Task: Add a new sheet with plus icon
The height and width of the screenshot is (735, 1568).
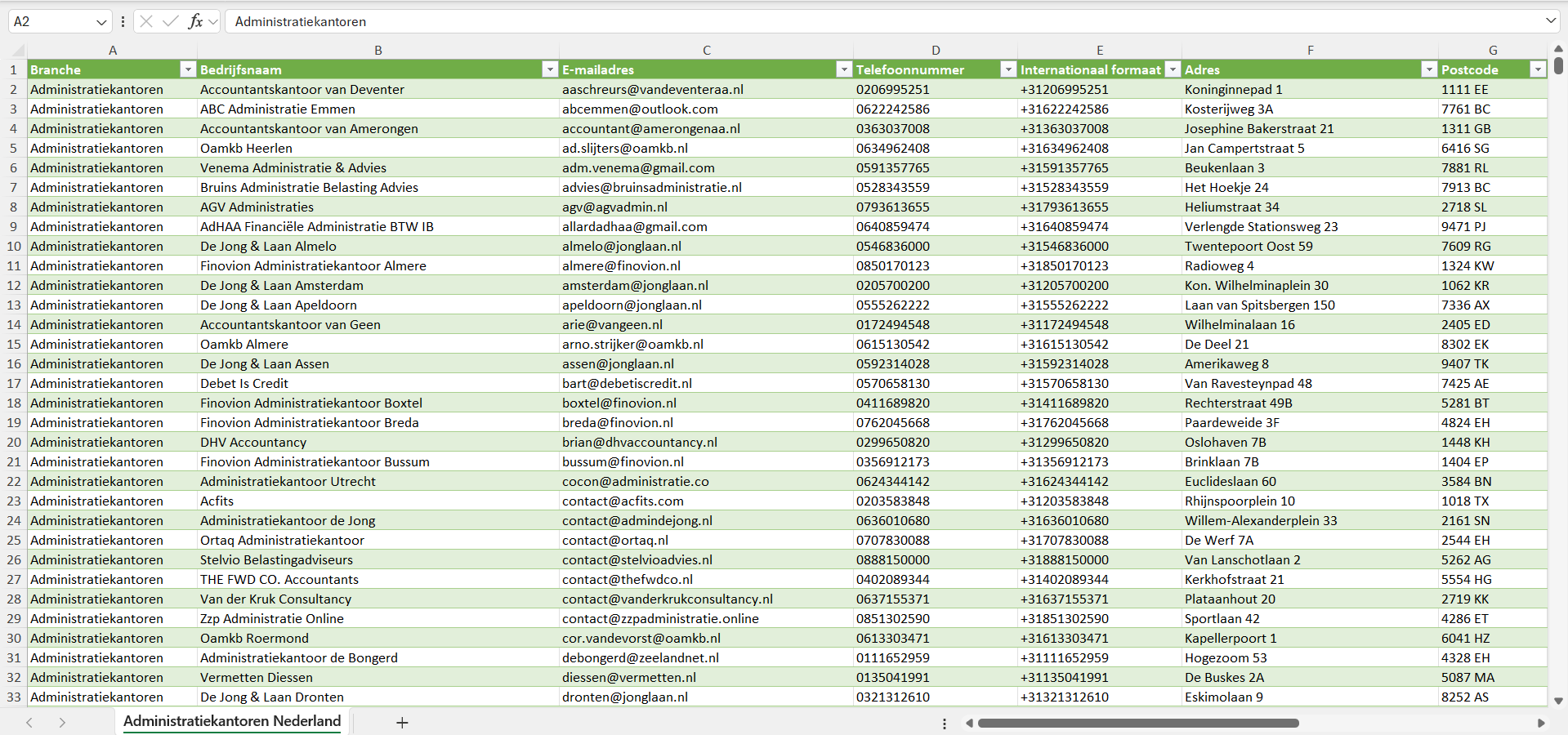Action: [x=402, y=723]
